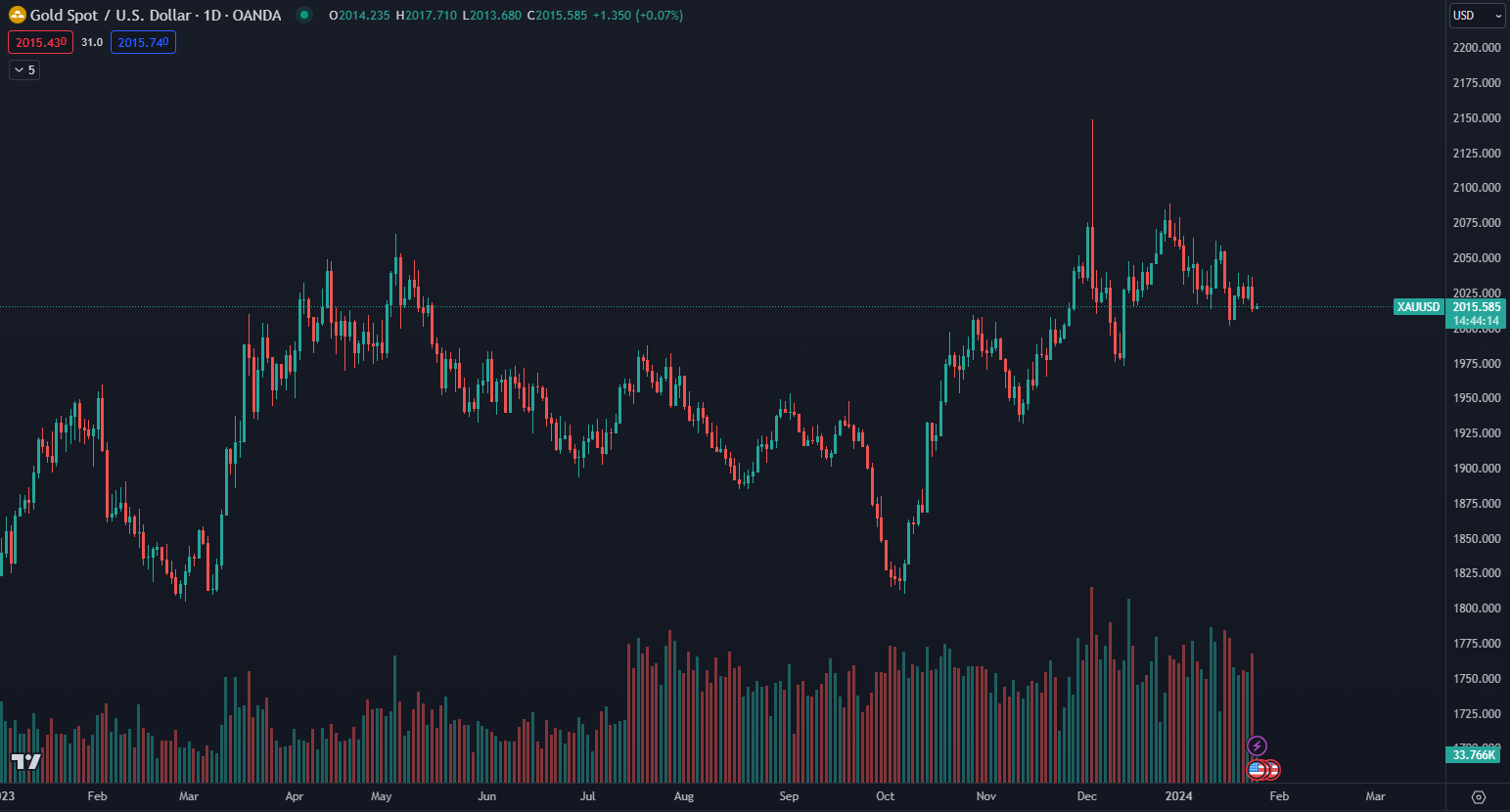The width and height of the screenshot is (1510, 812).
Task: Click the spread value 31.0
Action: click(92, 42)
